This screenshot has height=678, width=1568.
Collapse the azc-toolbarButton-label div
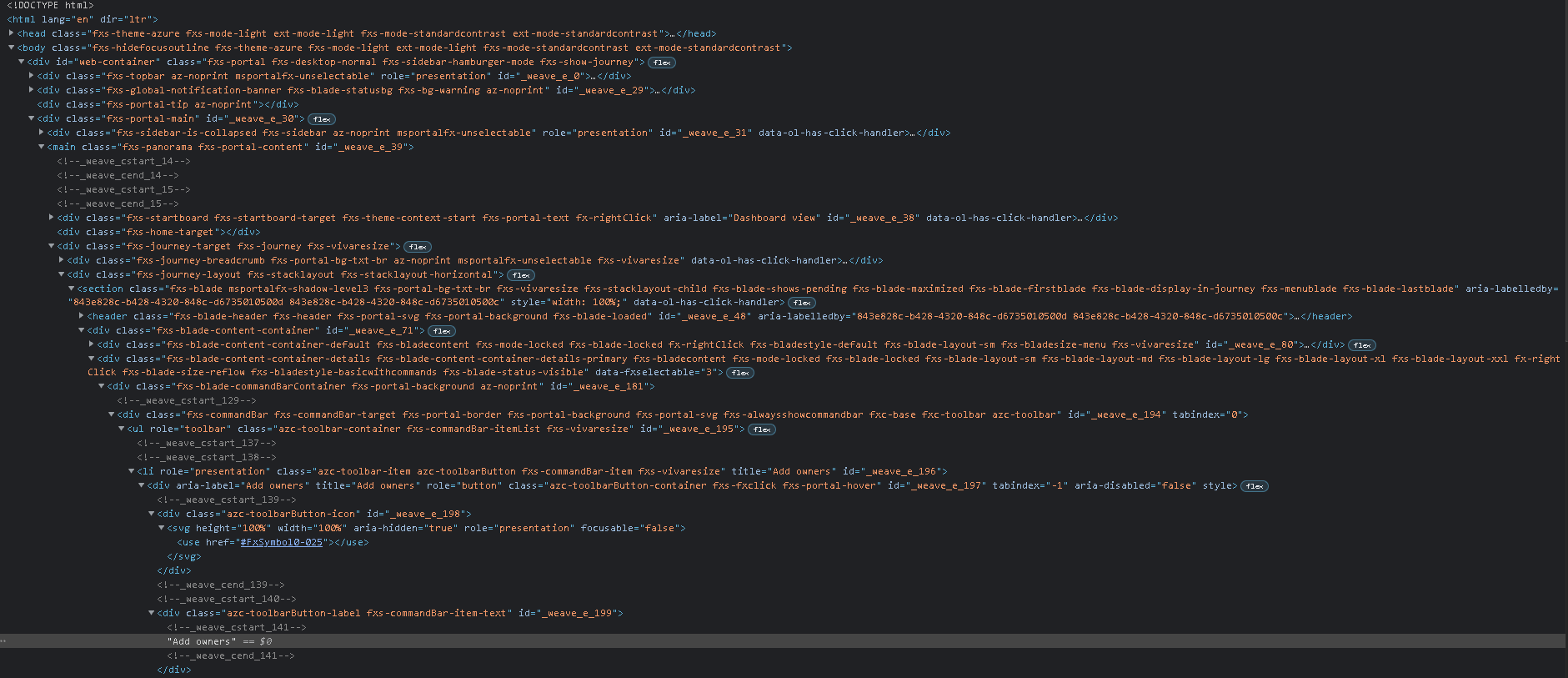coord(152,613)
